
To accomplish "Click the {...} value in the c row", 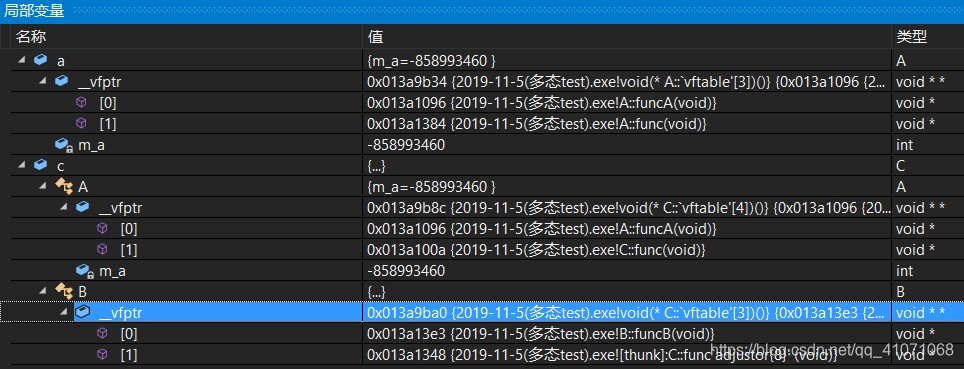I will coord(376,166).
